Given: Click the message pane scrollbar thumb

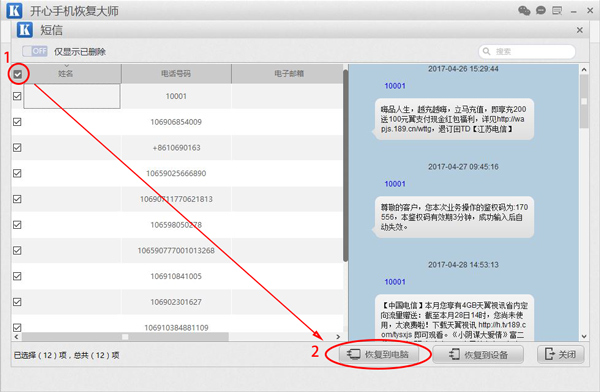Looking at the screenshot, I should (x=584, y=101).
